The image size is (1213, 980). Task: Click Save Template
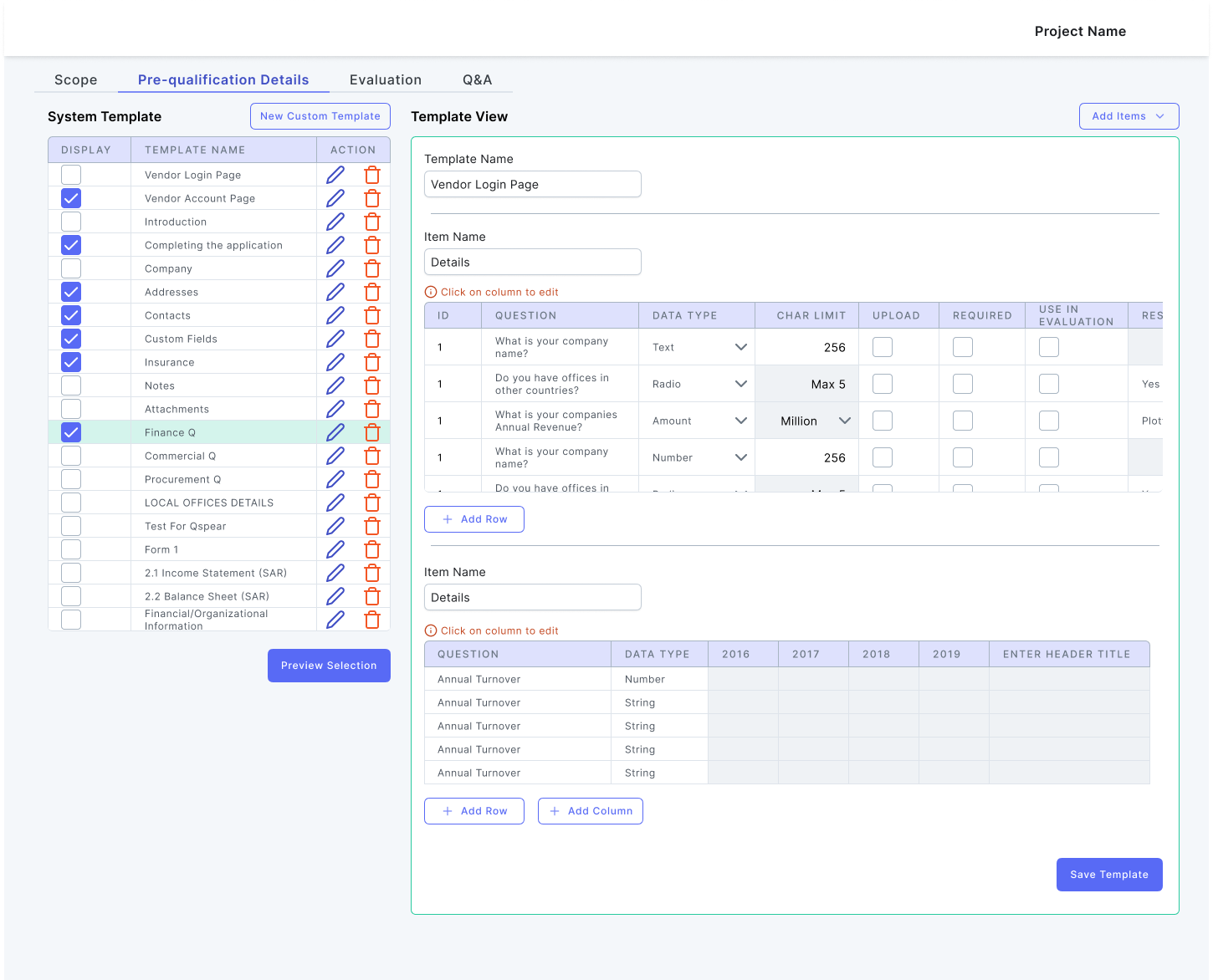pyautogui.click(x=1109, y=874)
